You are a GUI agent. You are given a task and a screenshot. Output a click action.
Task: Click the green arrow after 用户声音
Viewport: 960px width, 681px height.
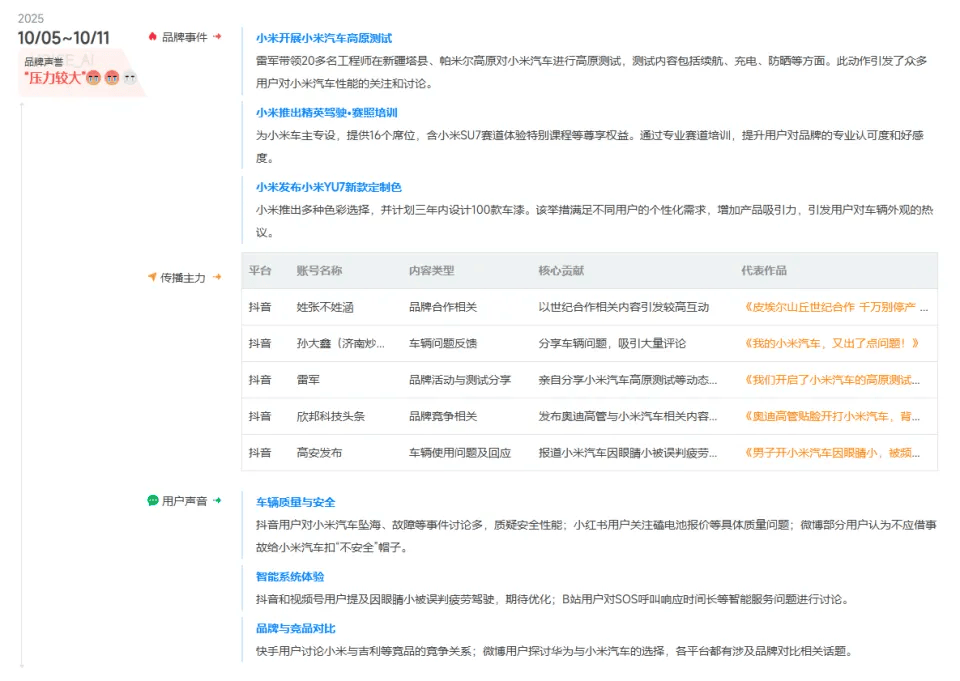pyautogui.click(x=217, y=500)
